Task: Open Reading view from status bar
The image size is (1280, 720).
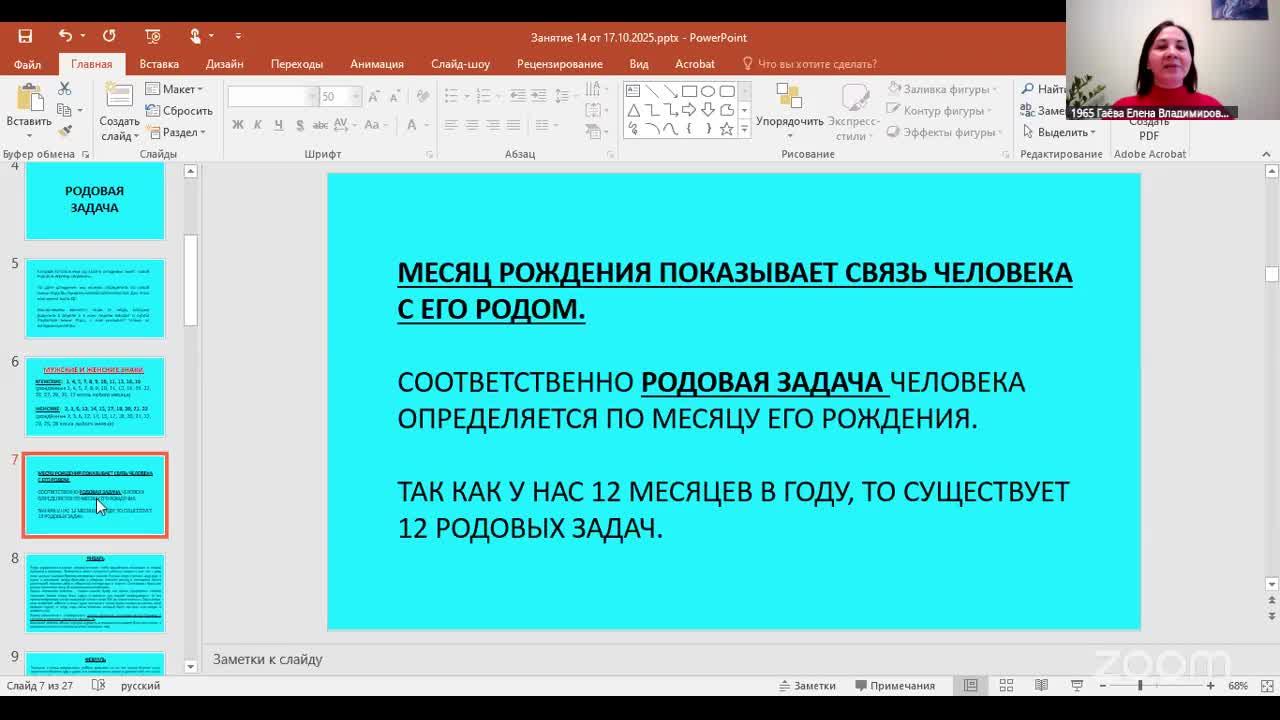Action: [1041, 685]
